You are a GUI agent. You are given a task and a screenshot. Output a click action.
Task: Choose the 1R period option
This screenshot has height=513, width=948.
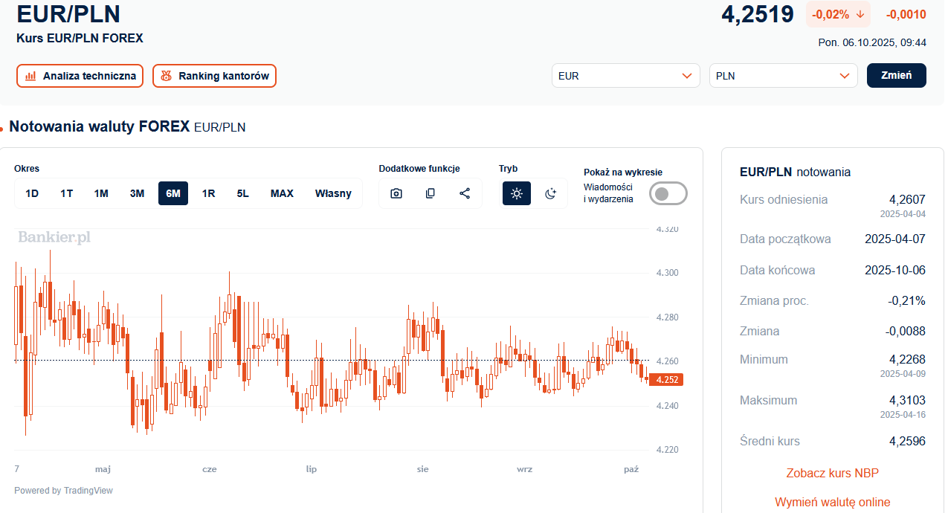pos(208,193)
